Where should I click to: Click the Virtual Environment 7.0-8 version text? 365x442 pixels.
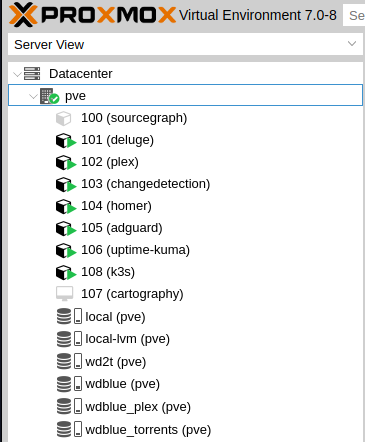pos(258,15)
